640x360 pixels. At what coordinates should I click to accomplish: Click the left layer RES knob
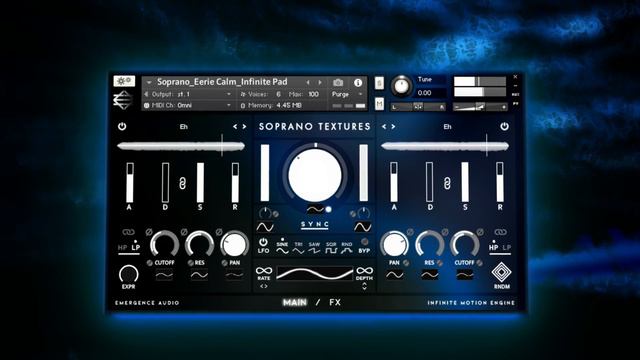[199, 244]
